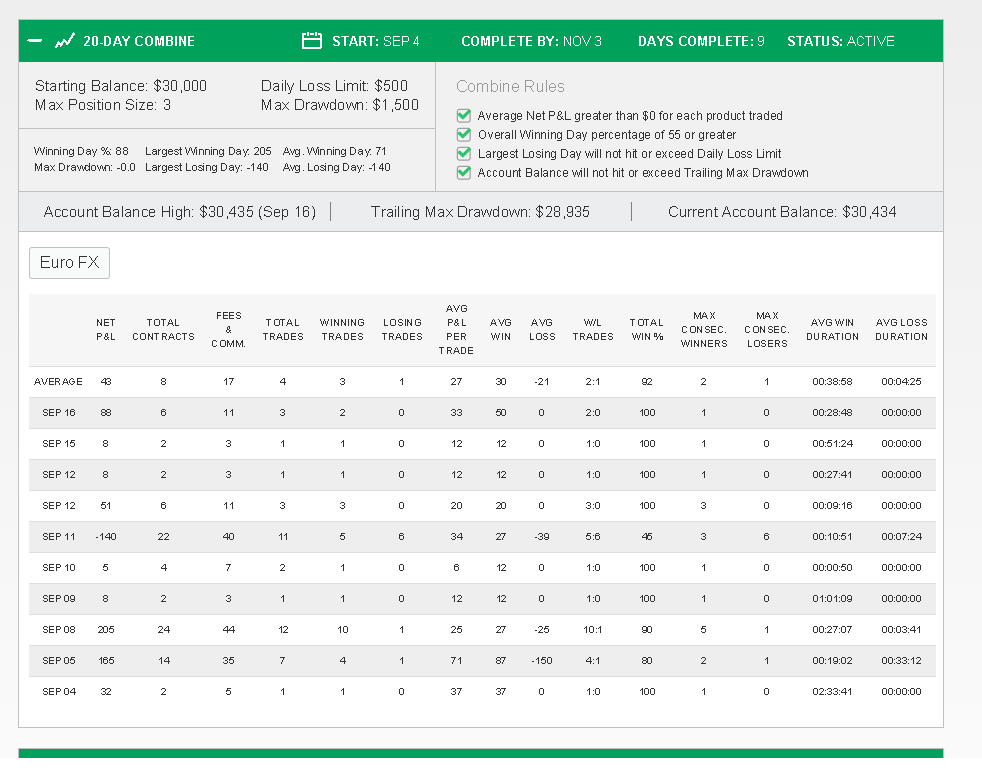
Task: Click Avg. Winning Day 71 stat
Action: point(334,152)
